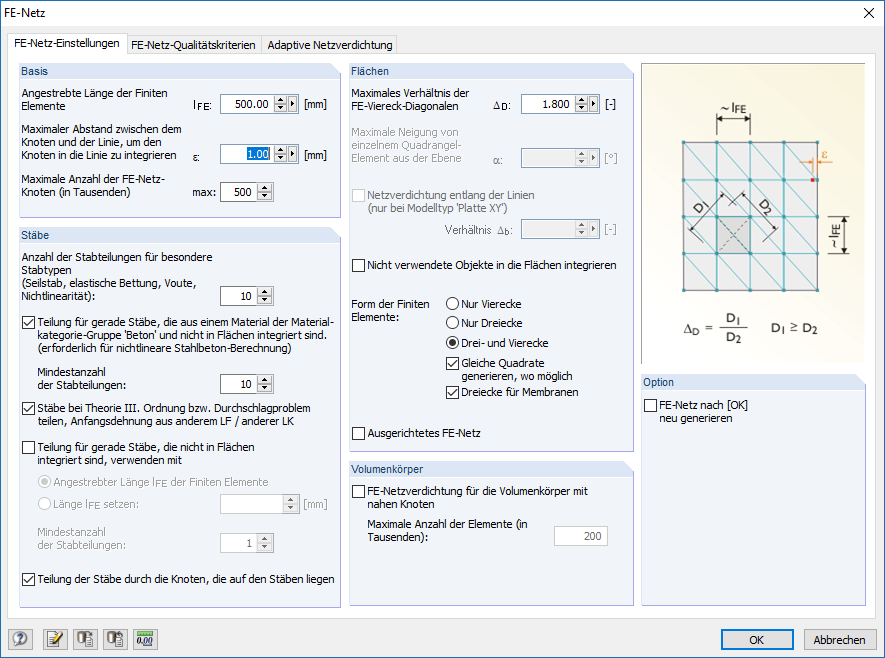The height and width of the screenshot is (658, 885).
Task: Export dialog parameters with the clipboard-copy icon
Action: coord(85,639)
